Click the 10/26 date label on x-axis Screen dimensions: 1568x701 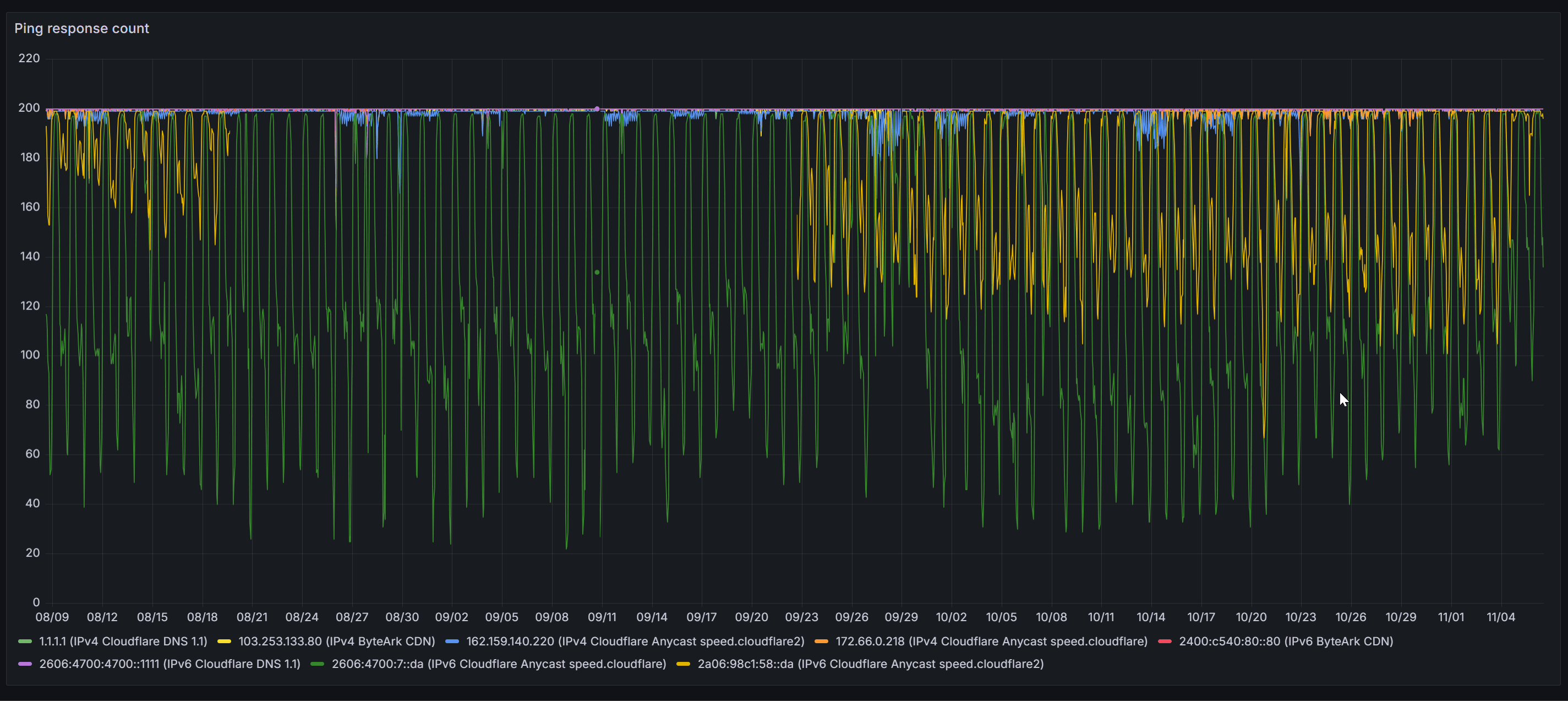point(1350,617)
